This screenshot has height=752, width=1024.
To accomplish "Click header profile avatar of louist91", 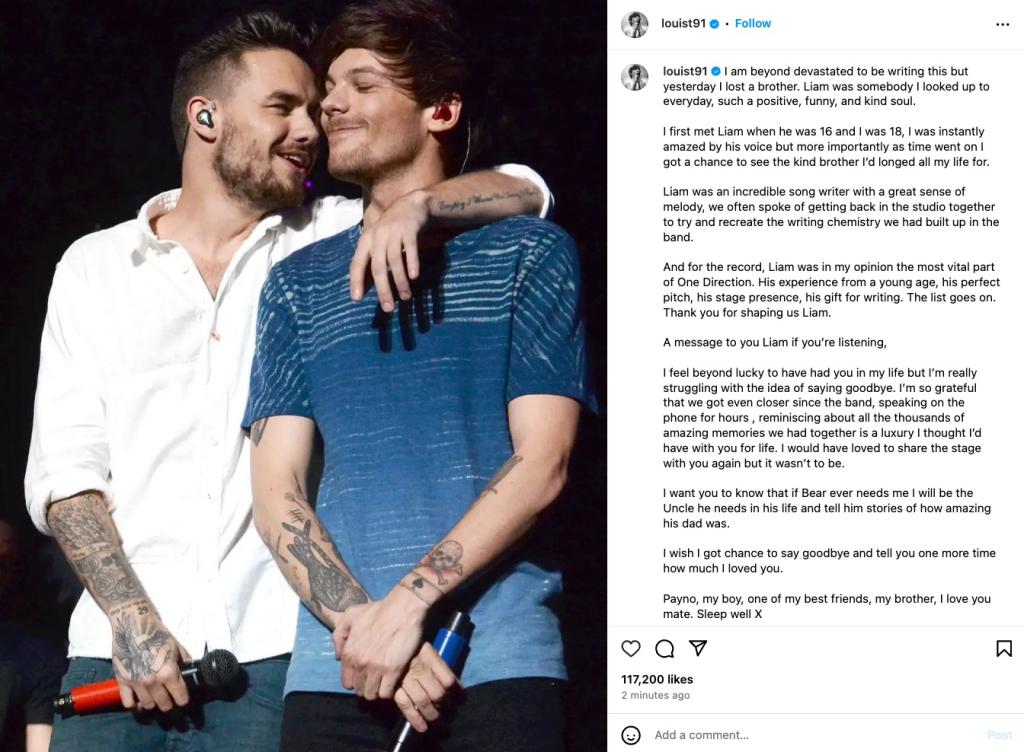I will [634, 24].
